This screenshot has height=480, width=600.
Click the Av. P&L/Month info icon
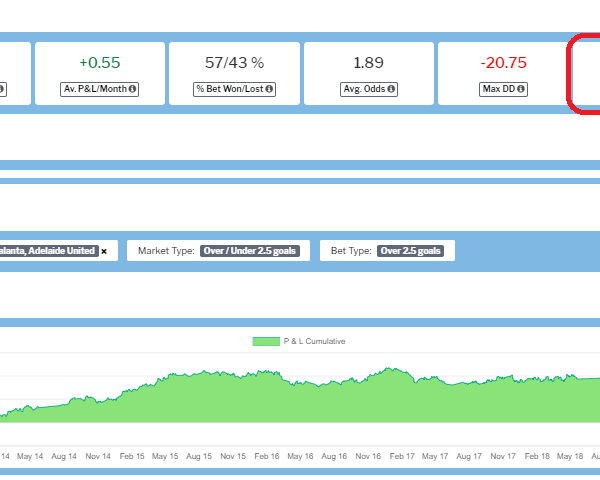click(x=132, y=89)
